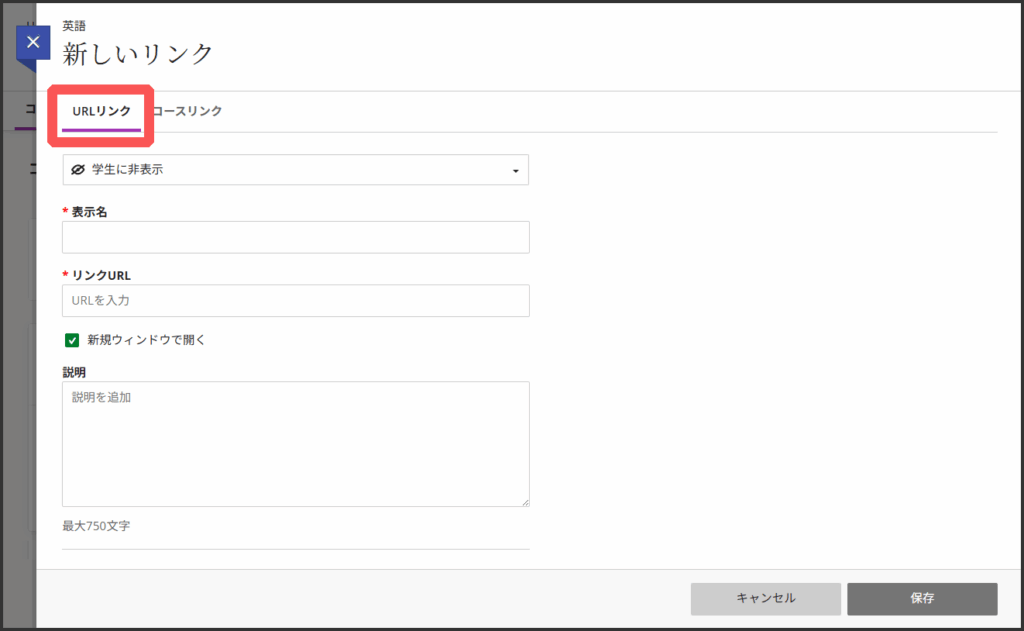The image size is (1024, 631).
Task: Close the 新しいリンク panel with the X icon
Action: click(33, 43)
